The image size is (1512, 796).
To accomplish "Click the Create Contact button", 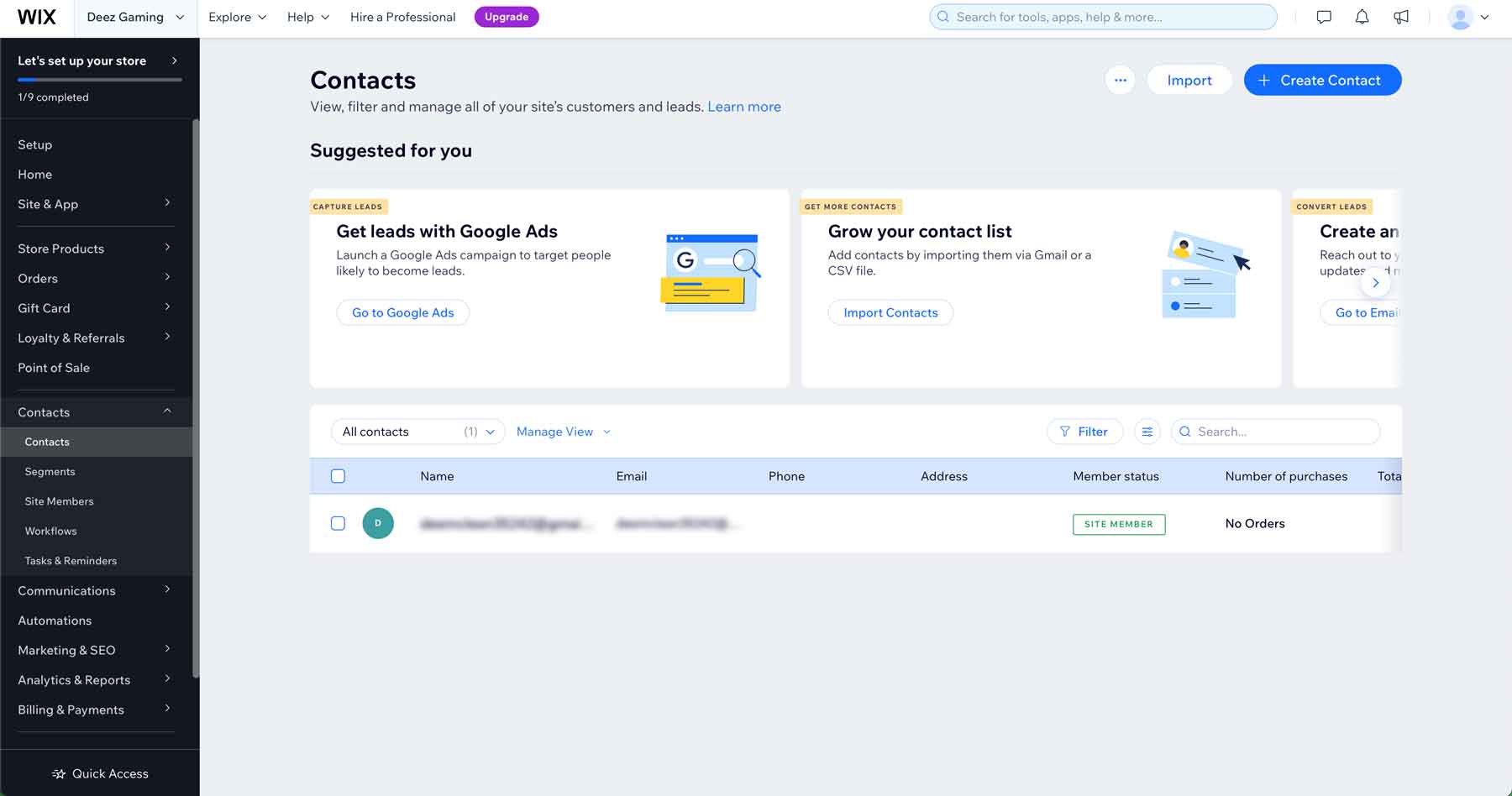I will pos(1321,81).
